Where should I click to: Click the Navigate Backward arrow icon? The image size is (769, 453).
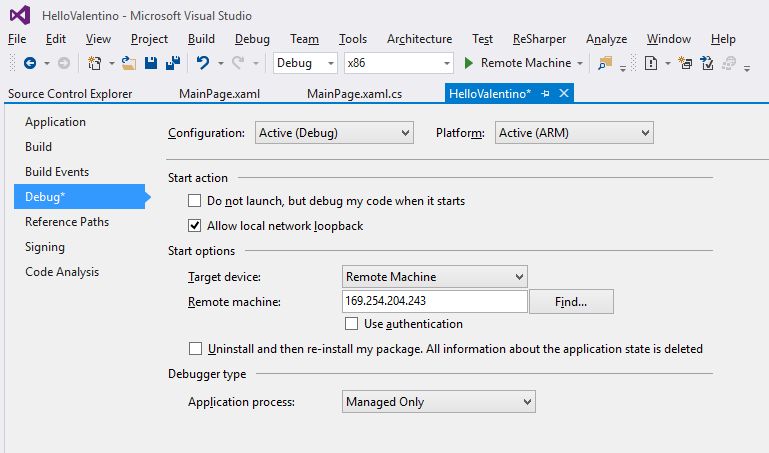click(29, 63)
